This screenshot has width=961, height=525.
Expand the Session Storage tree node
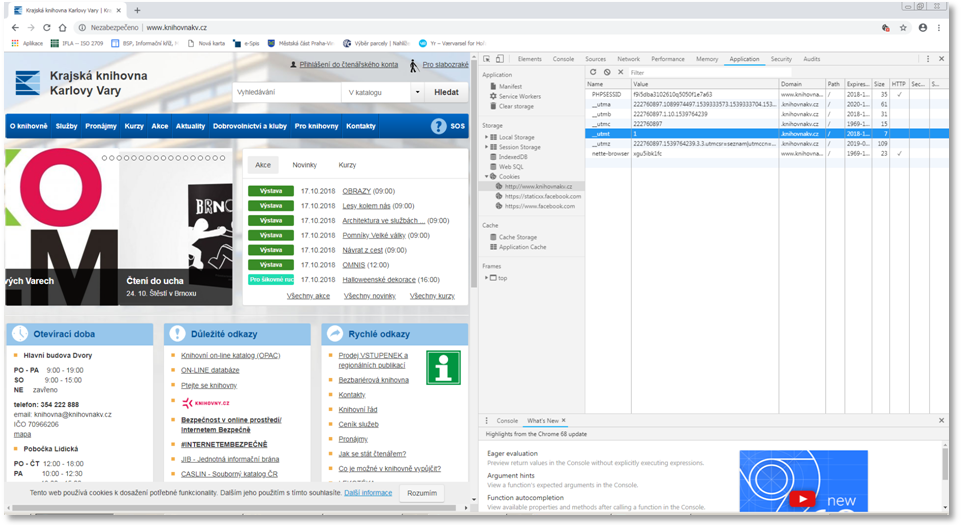click(487, 147)
